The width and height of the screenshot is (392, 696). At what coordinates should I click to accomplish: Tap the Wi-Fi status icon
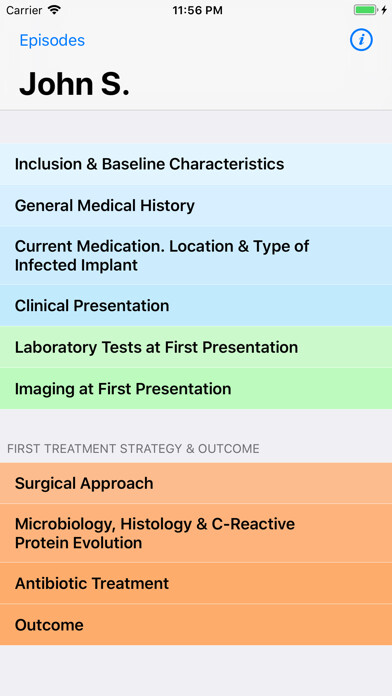pyautogui.click(x=54, y=10)
